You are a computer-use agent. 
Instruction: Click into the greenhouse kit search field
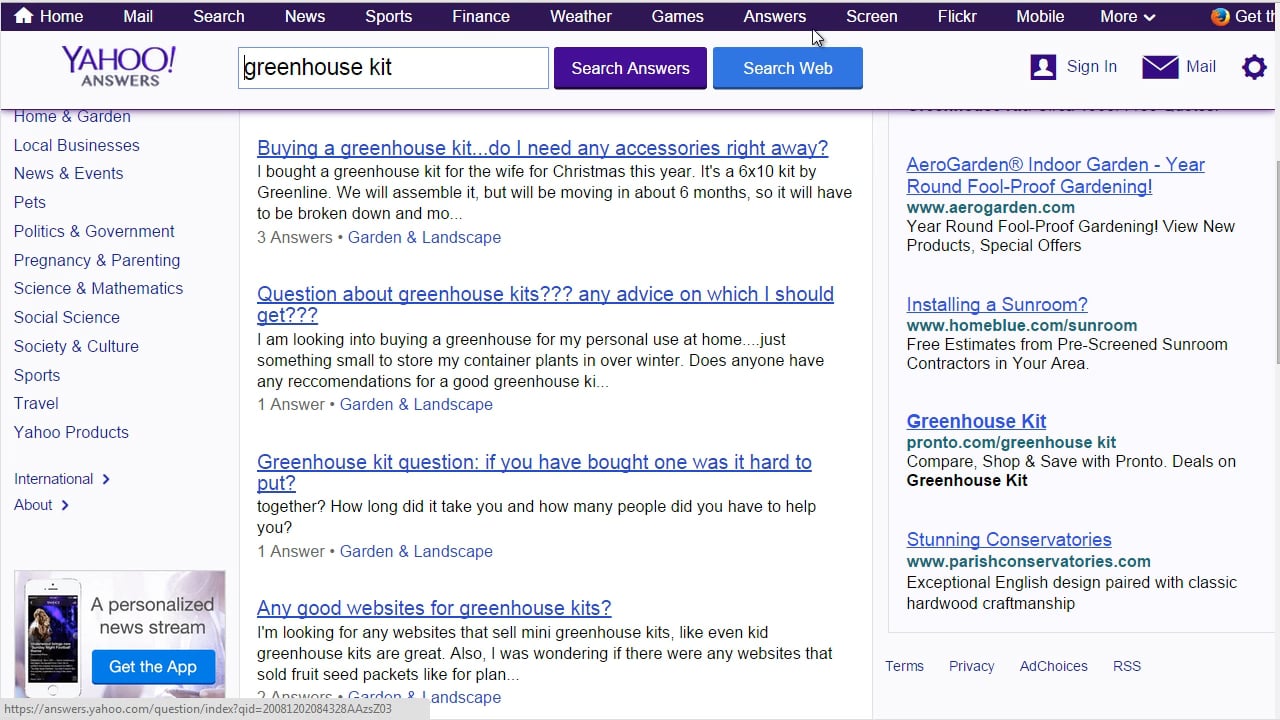[x=393, y=68]
